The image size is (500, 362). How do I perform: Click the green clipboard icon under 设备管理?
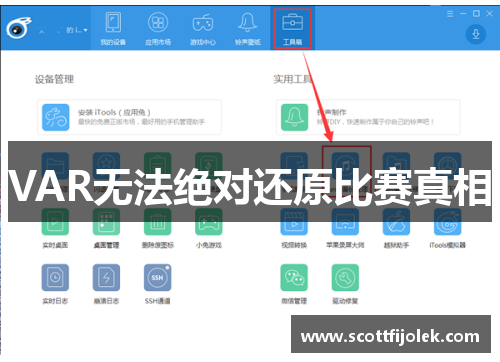coord(158,166)
